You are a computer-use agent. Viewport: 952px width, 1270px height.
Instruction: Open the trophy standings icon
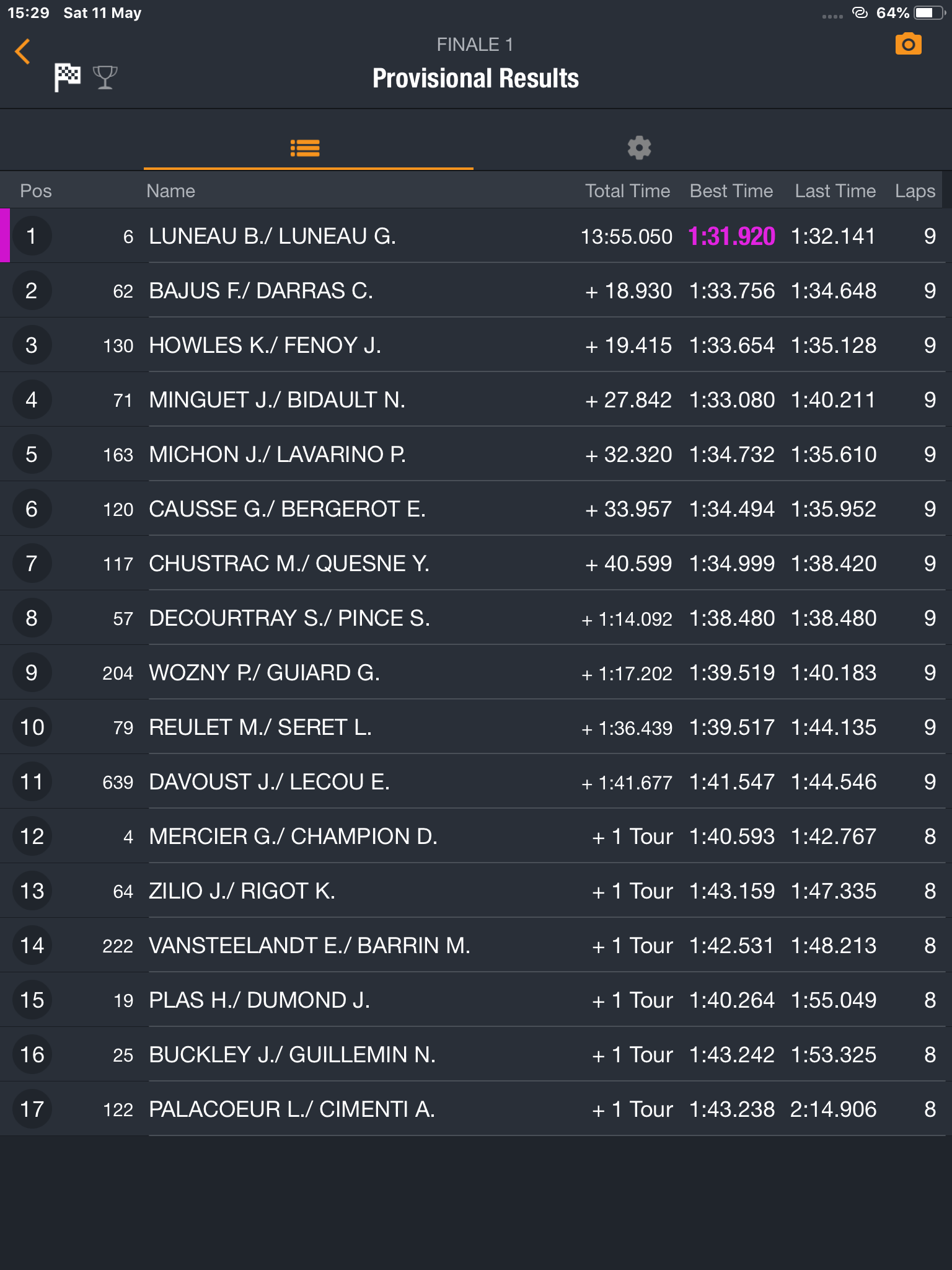105,78
